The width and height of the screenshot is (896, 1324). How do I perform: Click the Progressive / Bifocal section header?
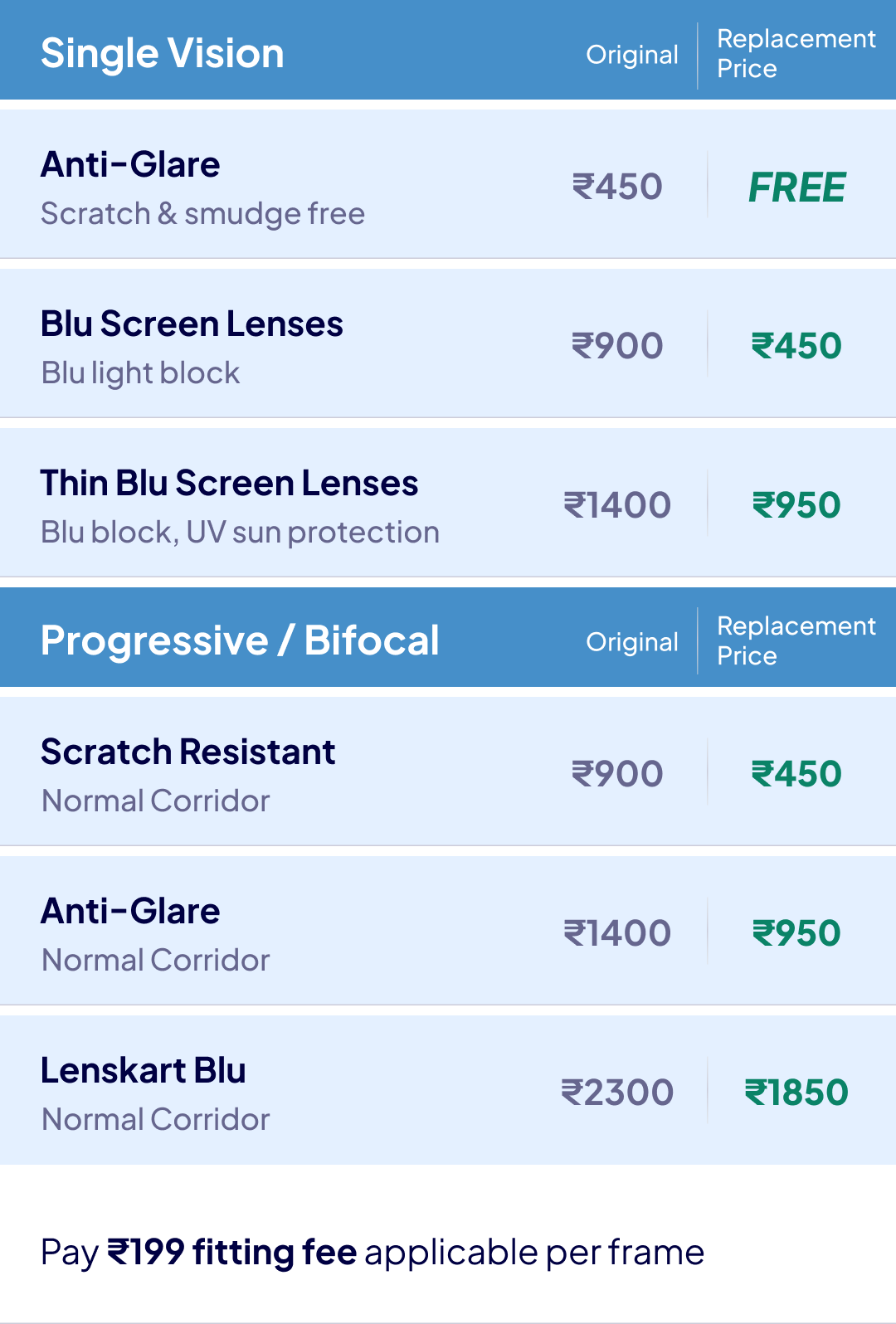coord(240,640)
